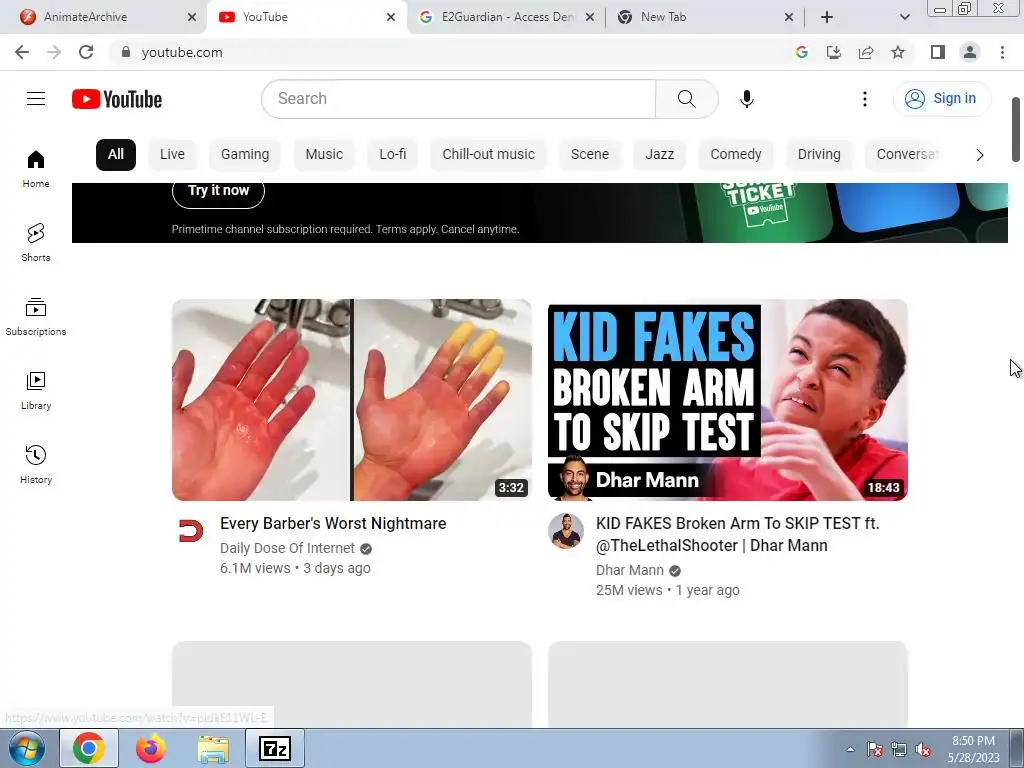1024x768 pixels.
Task: Switch to the E2Guardian Access Denied tab
Action: pyautogui.click(x=508, y=17)
